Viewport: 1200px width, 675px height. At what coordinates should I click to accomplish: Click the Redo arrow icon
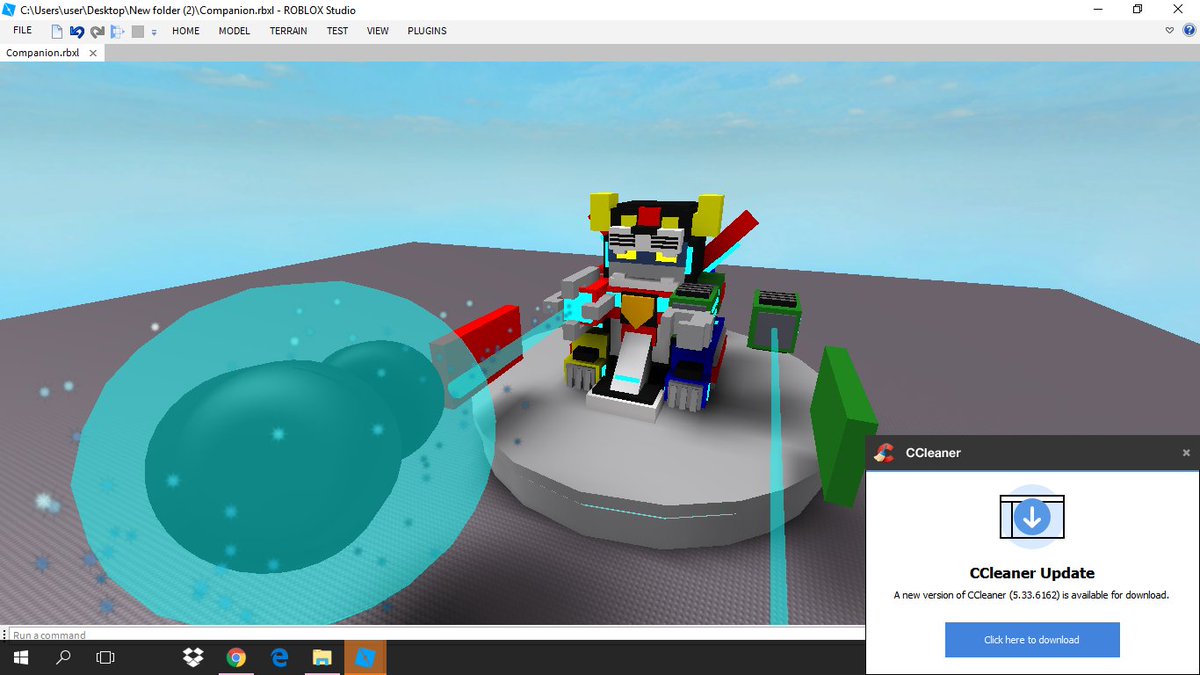97,31
